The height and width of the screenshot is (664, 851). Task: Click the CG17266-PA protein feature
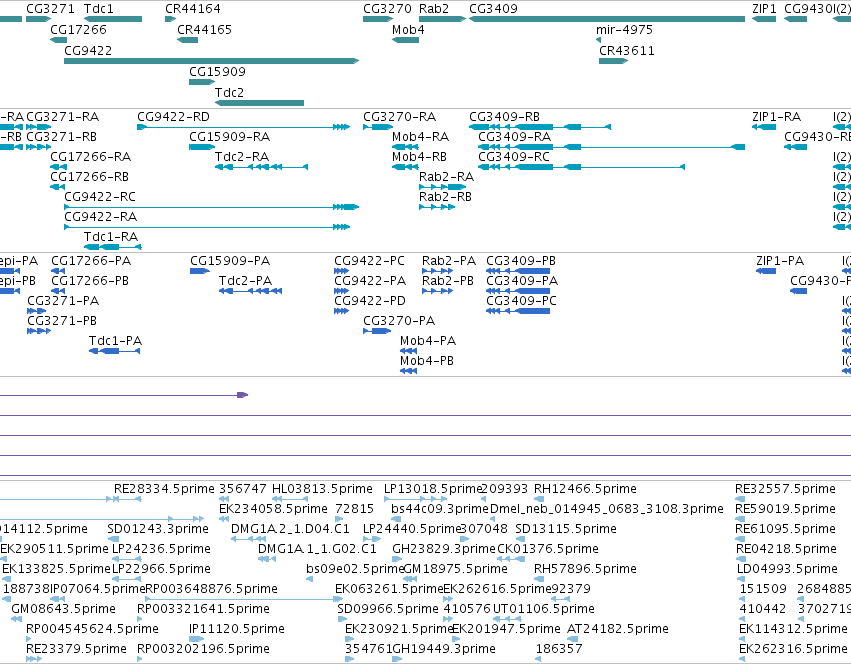pos(58,271)
